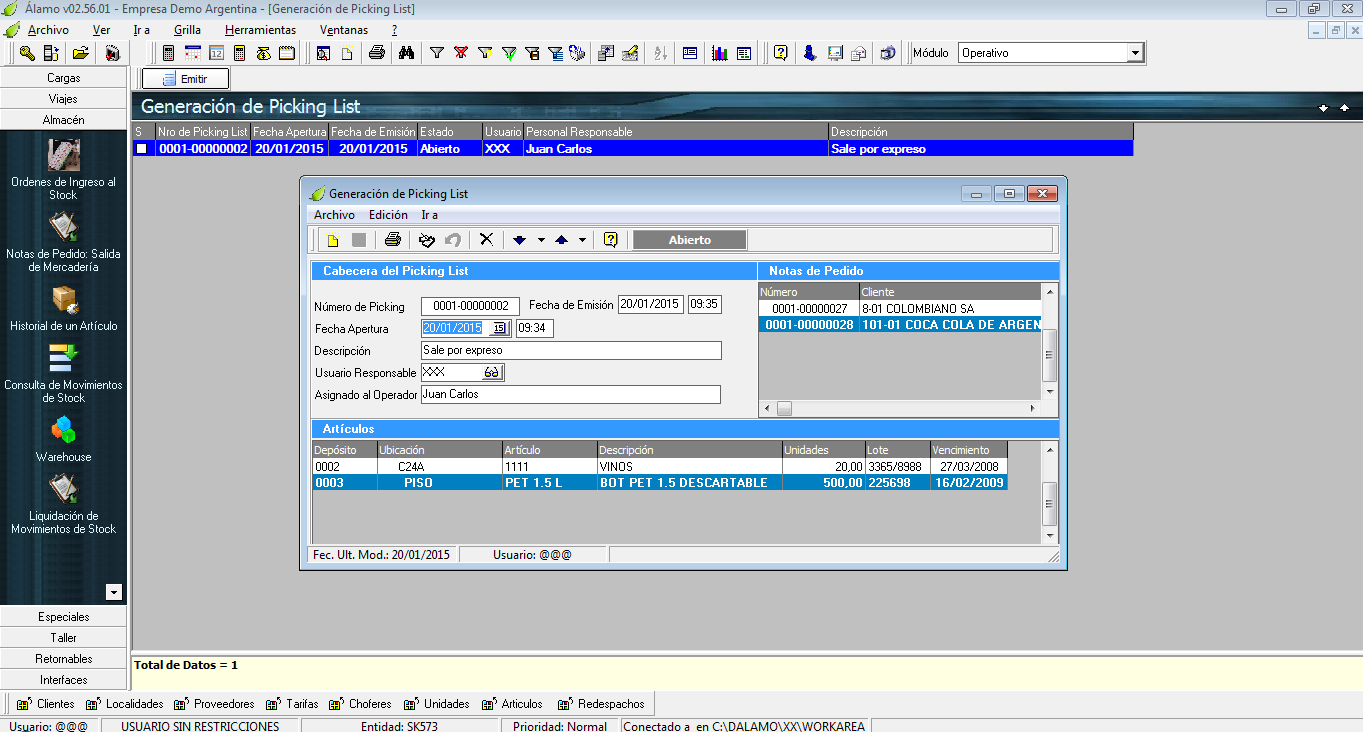Expand sidebar list with bottom down arrow
Screen dimensions: 1363x732
pos(114,592)
